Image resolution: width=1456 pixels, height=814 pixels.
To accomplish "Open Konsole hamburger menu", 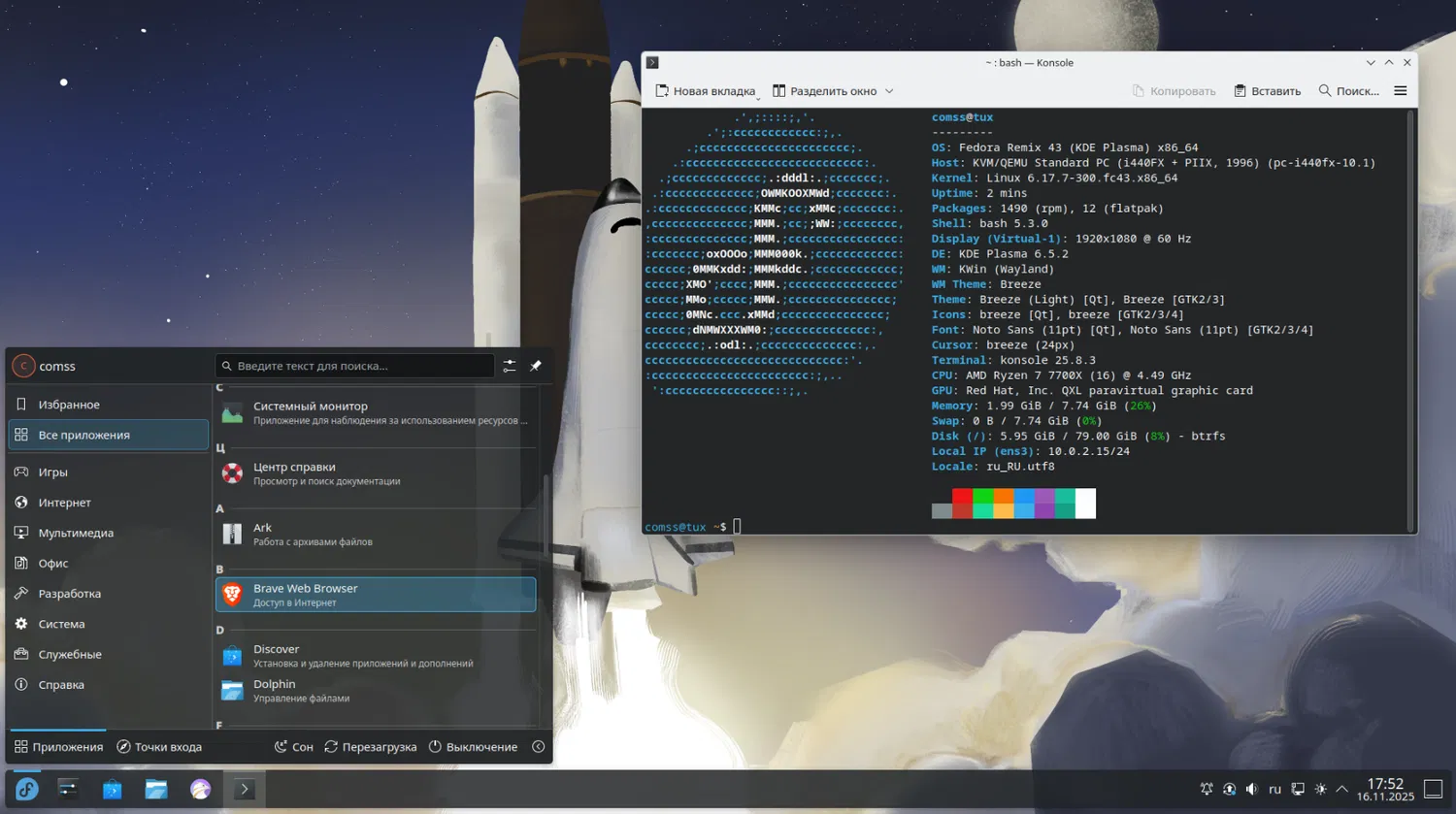I will point(1400,91).
